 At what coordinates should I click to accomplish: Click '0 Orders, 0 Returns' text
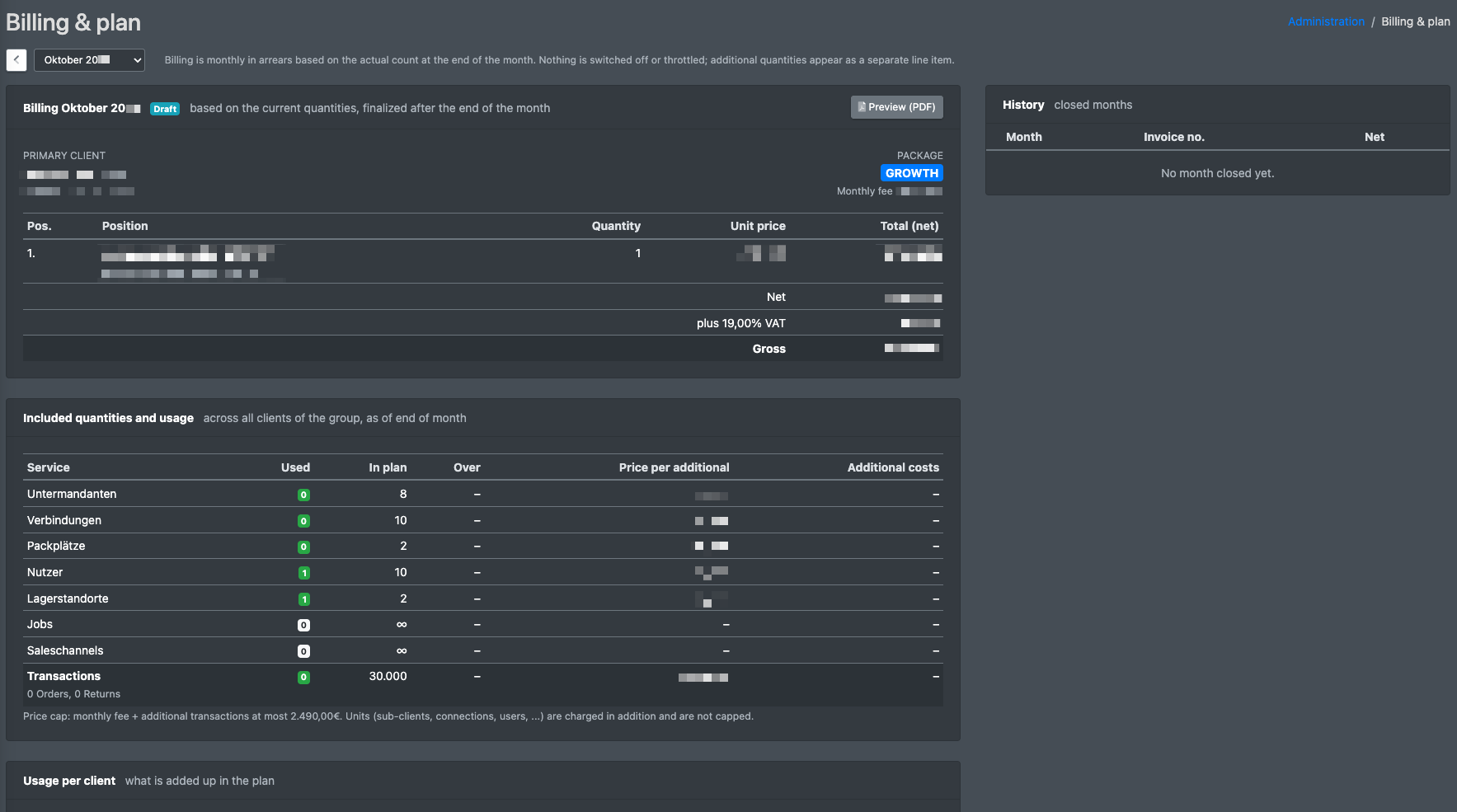(x=73, y=694)
